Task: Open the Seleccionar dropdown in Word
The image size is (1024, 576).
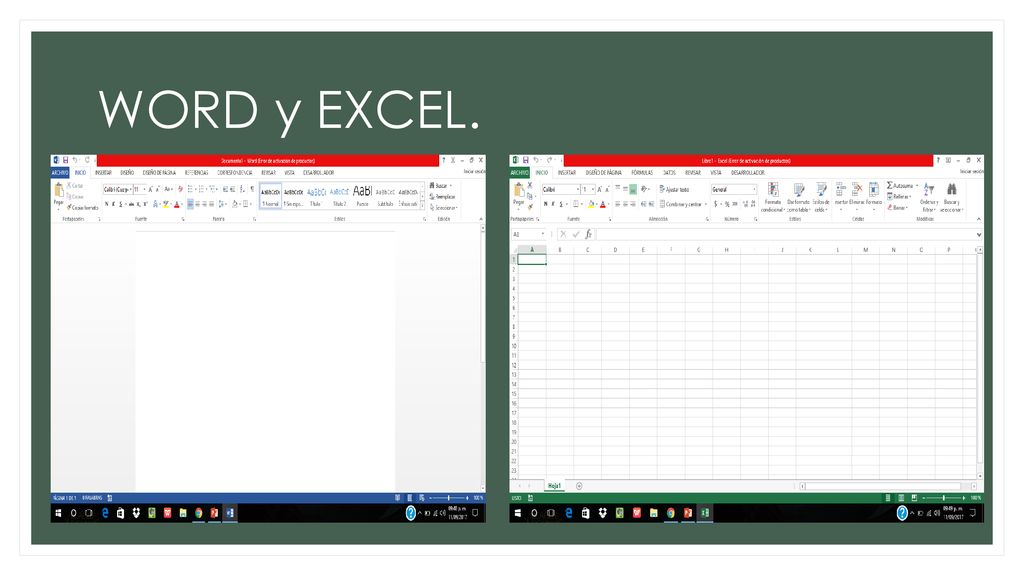Action: [444, 208]
